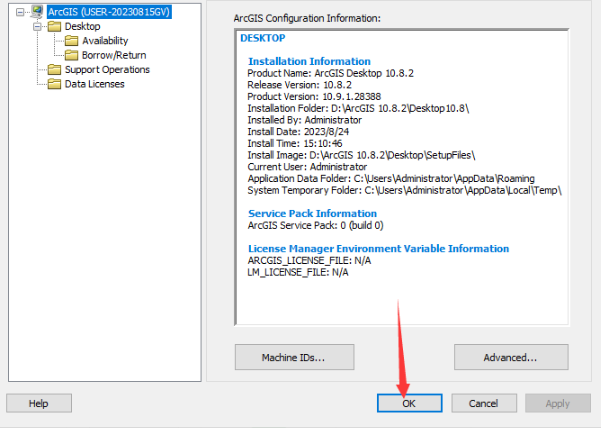Select Data Licenses in the tree
601x428 pixels.
point(94,84)
